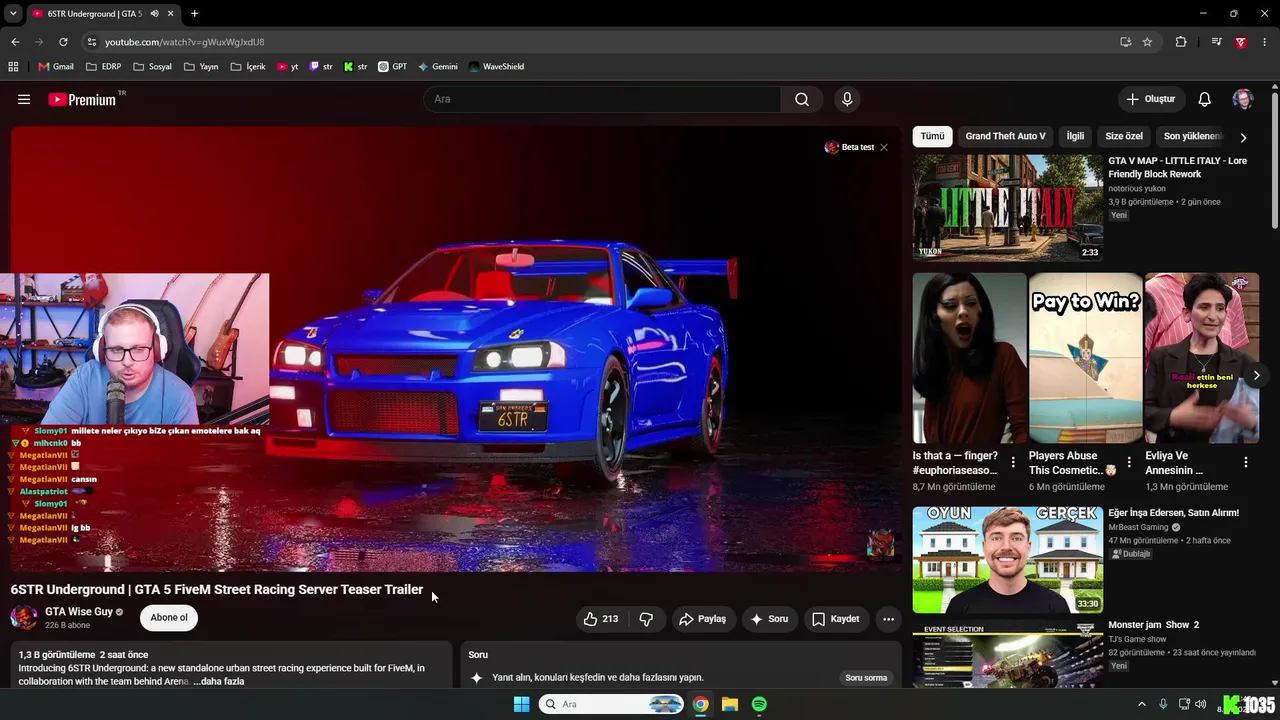Open the İçerik bookmarks folder
Image resolution: width=1280 pixels, height=720 pixels.
point(248,67)
